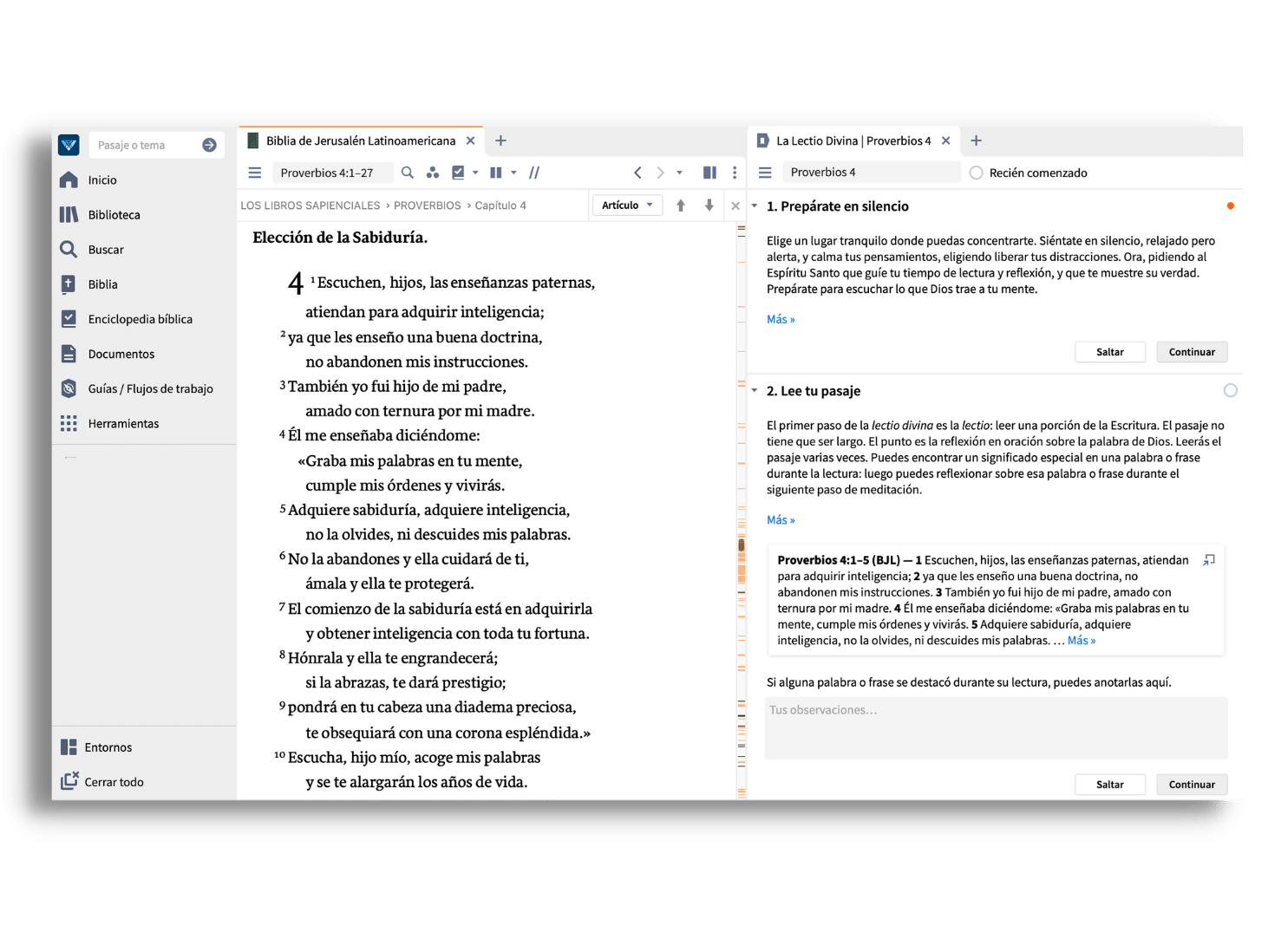The image size is (1268, 952).
Task: Open the Bible panel hamburger menu
Action: tap(255, 173)
